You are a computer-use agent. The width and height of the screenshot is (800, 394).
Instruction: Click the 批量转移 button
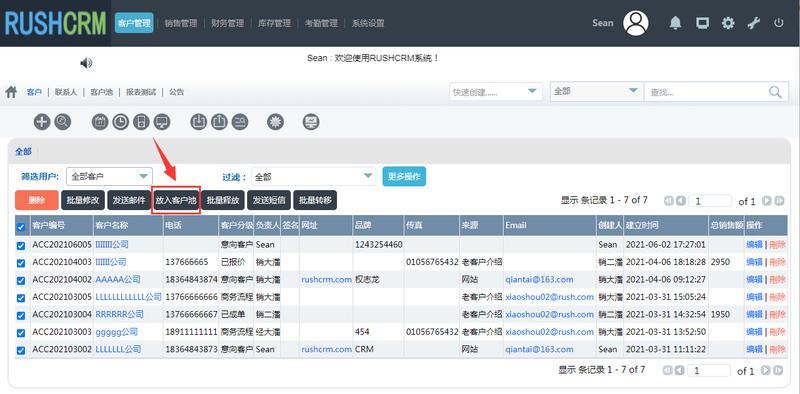point(315,200)
